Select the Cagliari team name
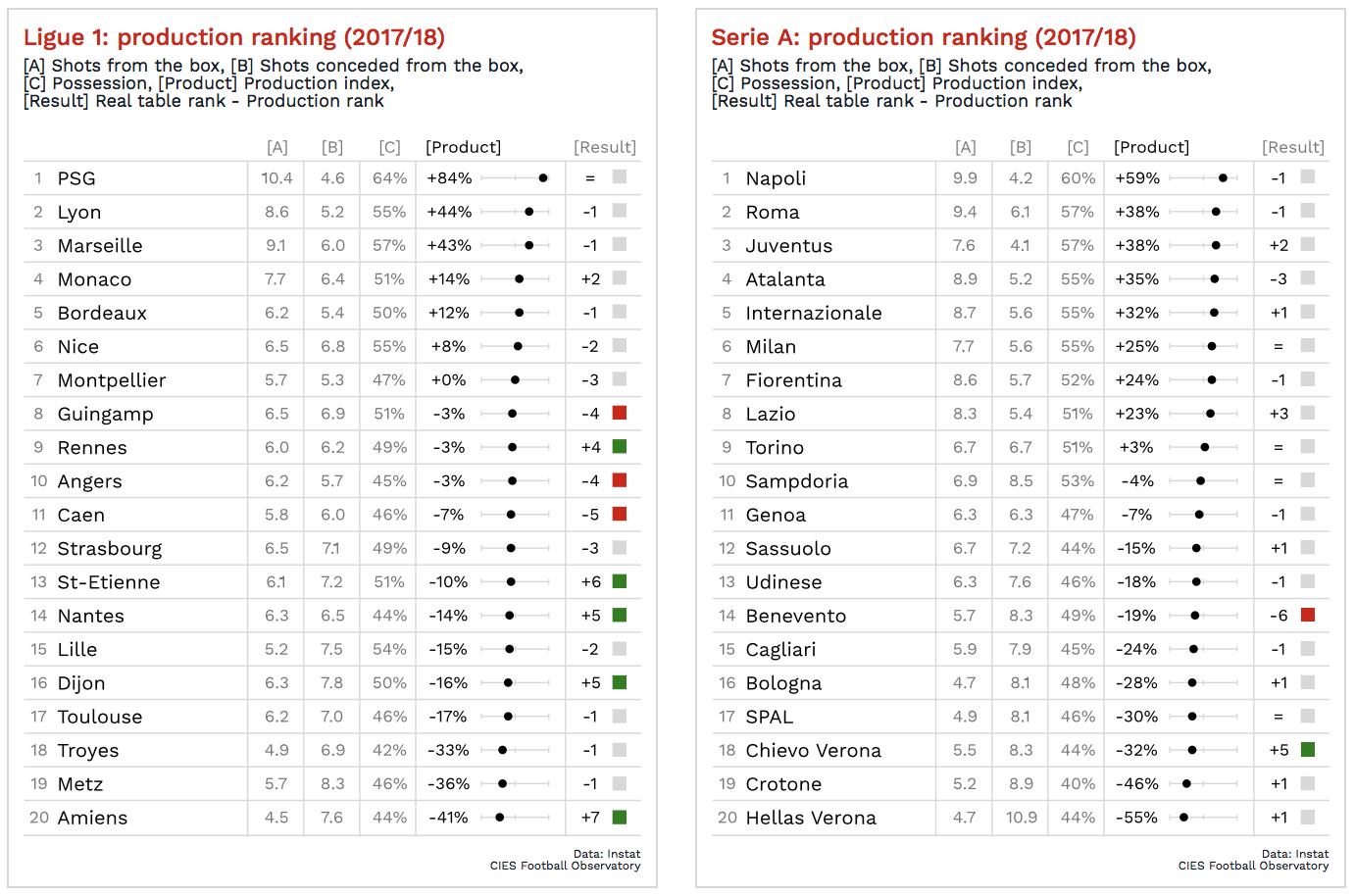The height and width of the screenshot is (896, 1355). [780, 650]
